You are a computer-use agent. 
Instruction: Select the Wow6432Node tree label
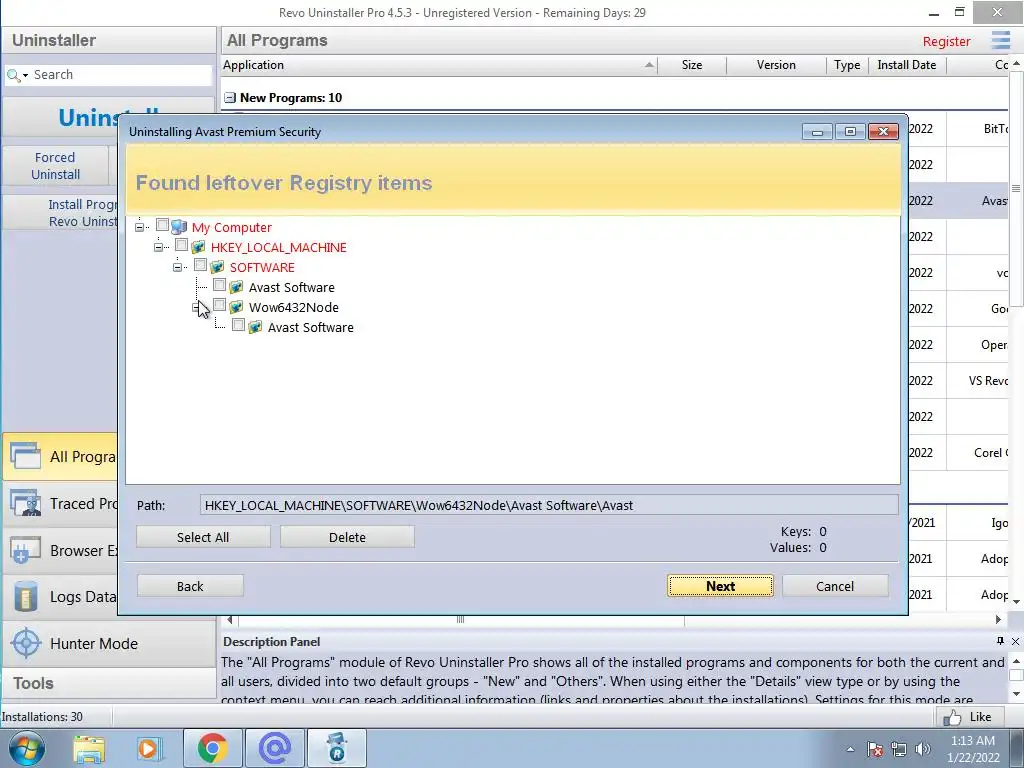point(293,307)
